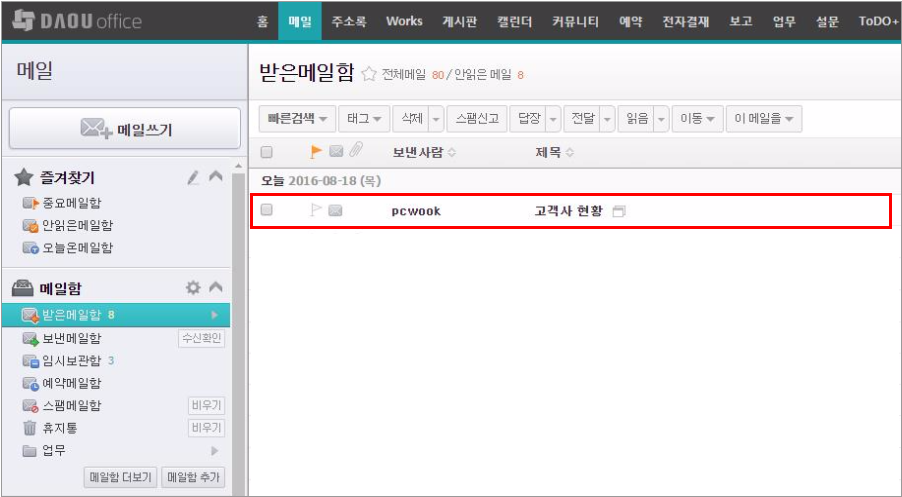Open the Works menu
Screen dimensions: 902x497
404,22
